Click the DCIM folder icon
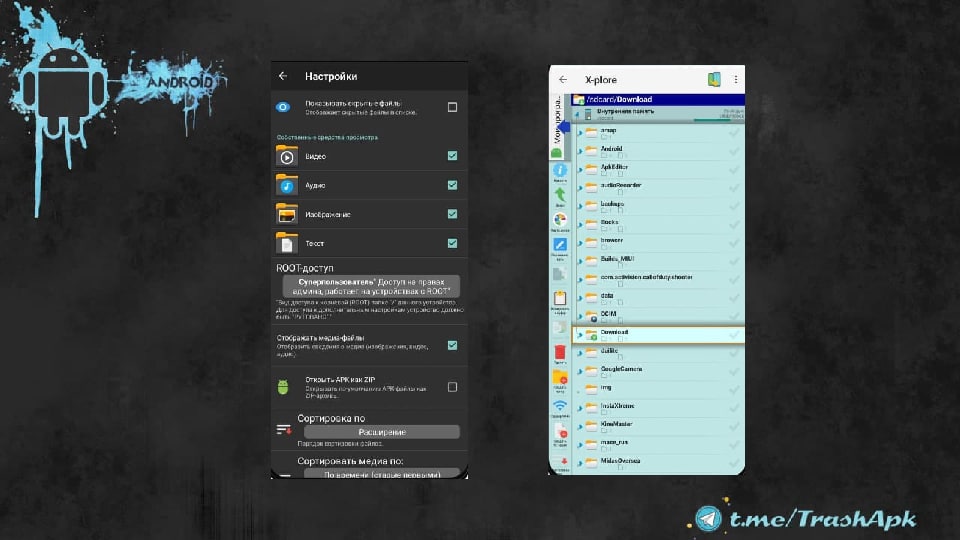The height and width of the screenshot is (540, 960). coord(591,316)
